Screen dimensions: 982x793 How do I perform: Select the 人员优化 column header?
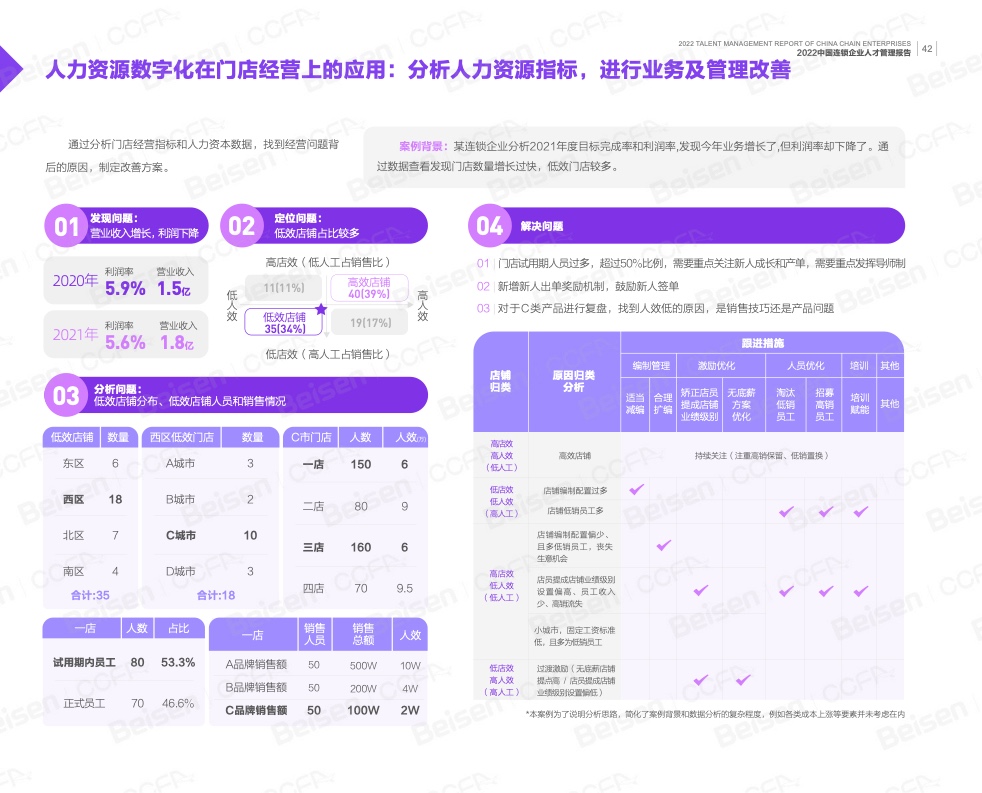806,366
